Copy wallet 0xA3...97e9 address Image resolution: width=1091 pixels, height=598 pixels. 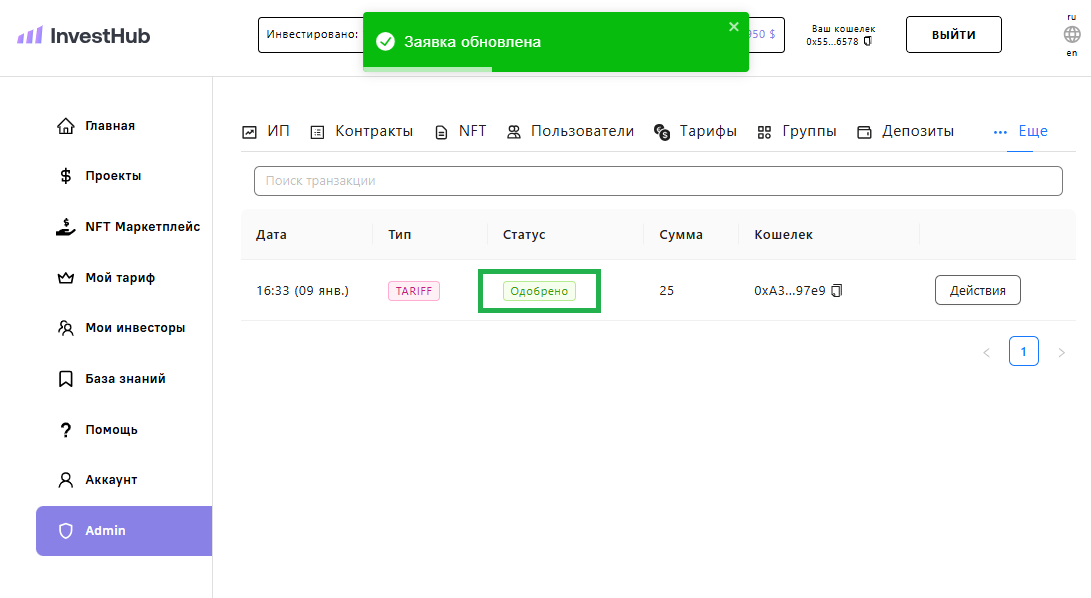click(837, 291)
